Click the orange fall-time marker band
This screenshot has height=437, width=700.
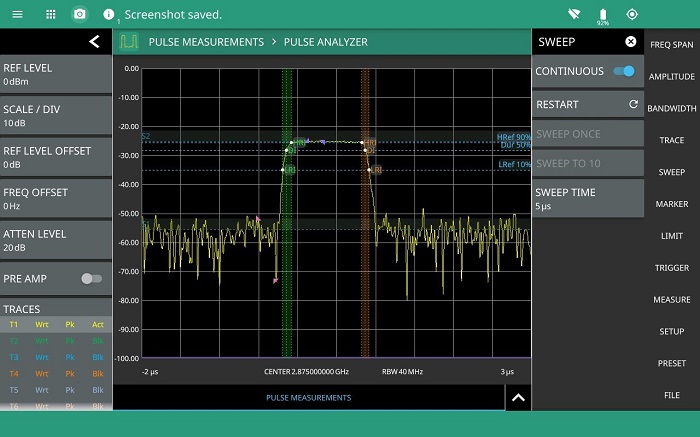365,213
